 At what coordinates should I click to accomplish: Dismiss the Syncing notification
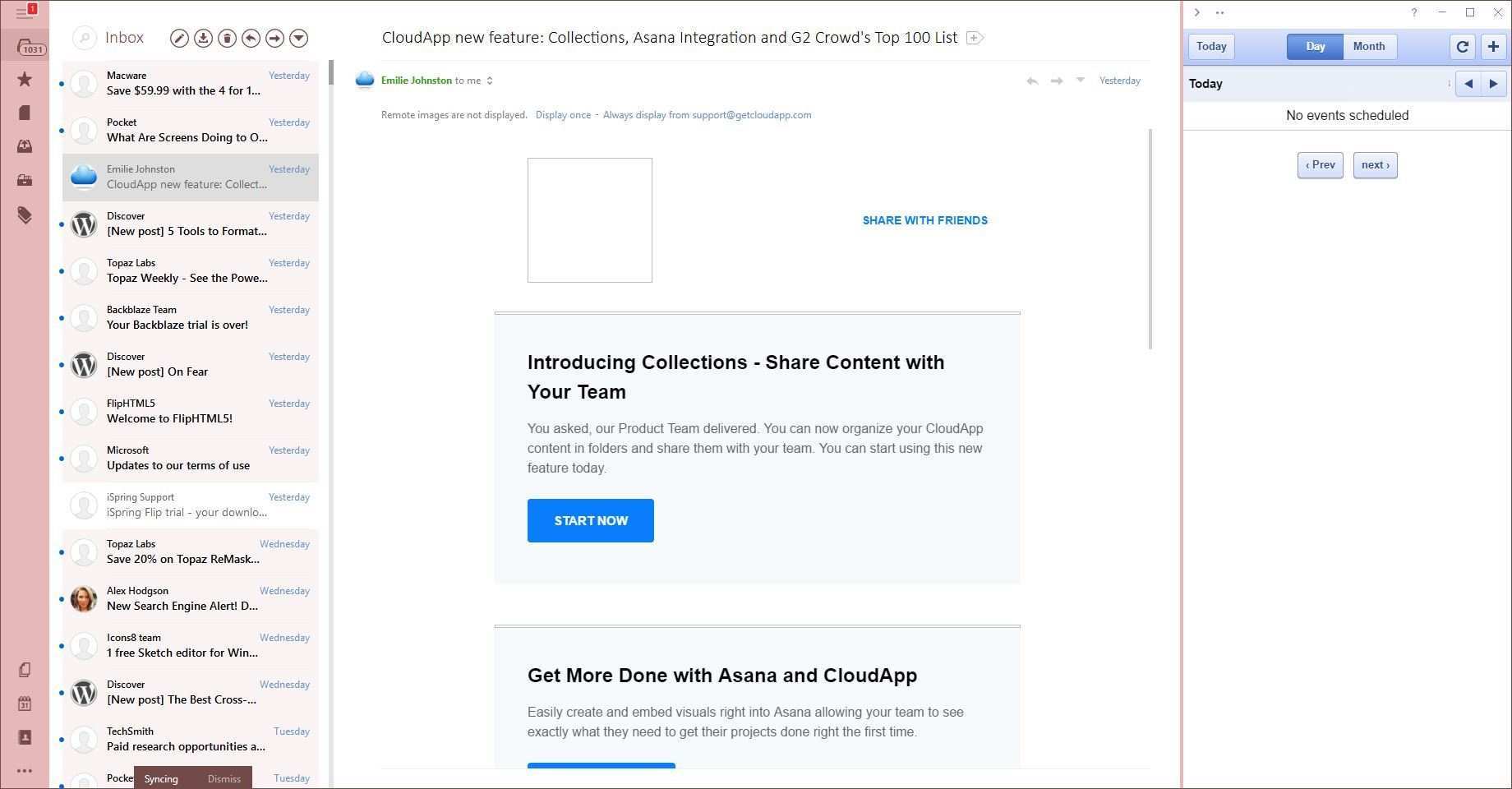(x=224, y=778)
